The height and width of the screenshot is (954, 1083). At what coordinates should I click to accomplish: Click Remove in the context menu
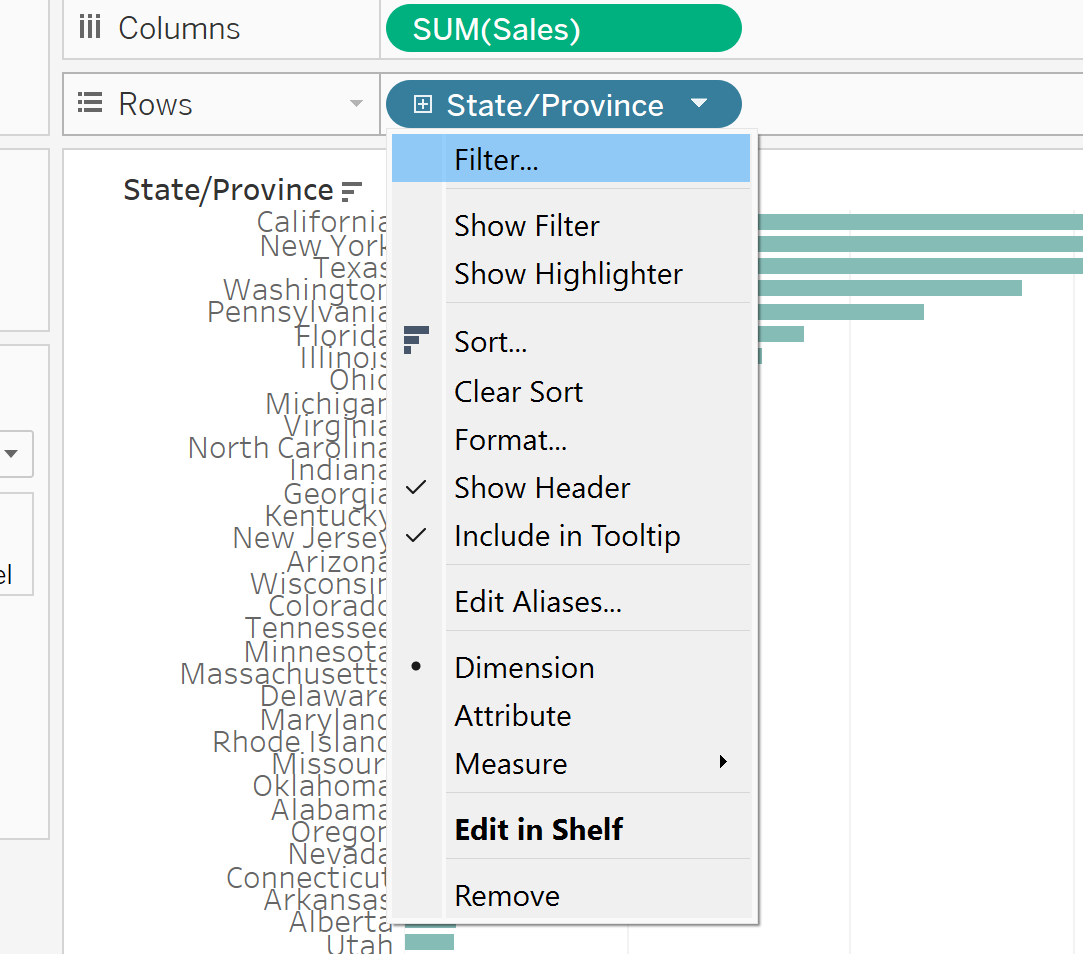coord(507,896)
